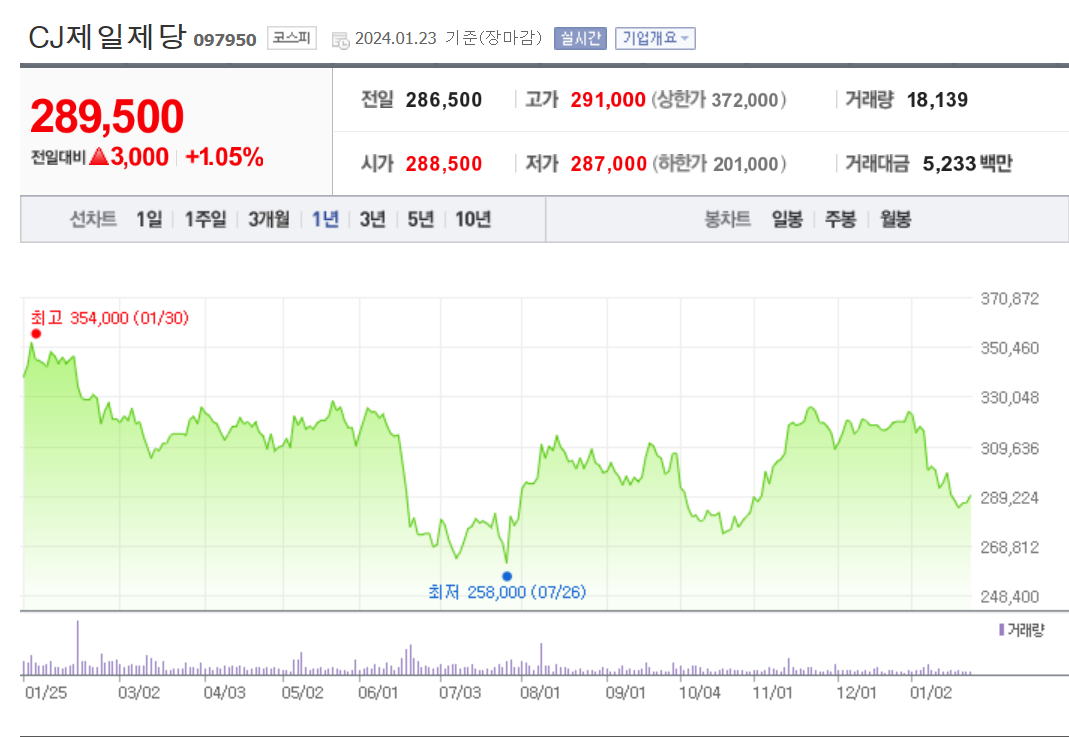Click the red up-triangle next to 3,000

point(100,157)
